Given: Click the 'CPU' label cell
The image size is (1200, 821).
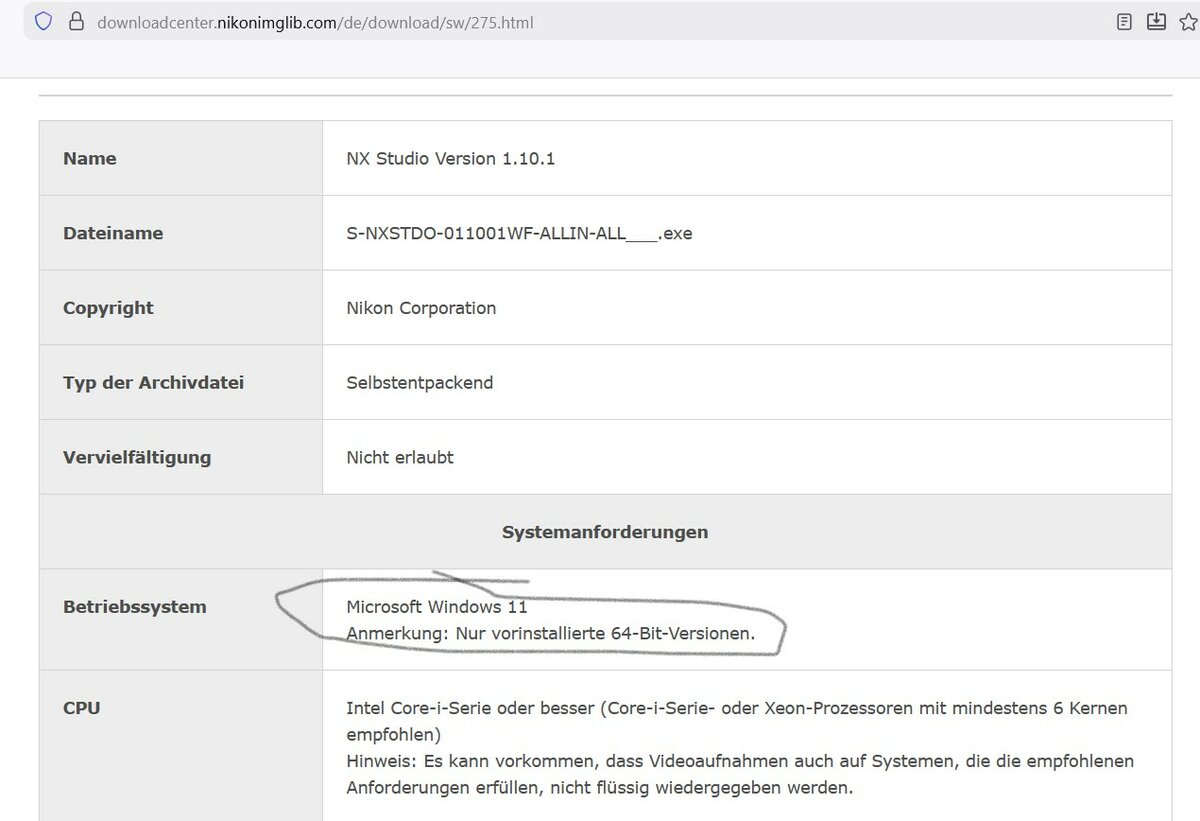Looking at the screenshot, I should [181, 745].
